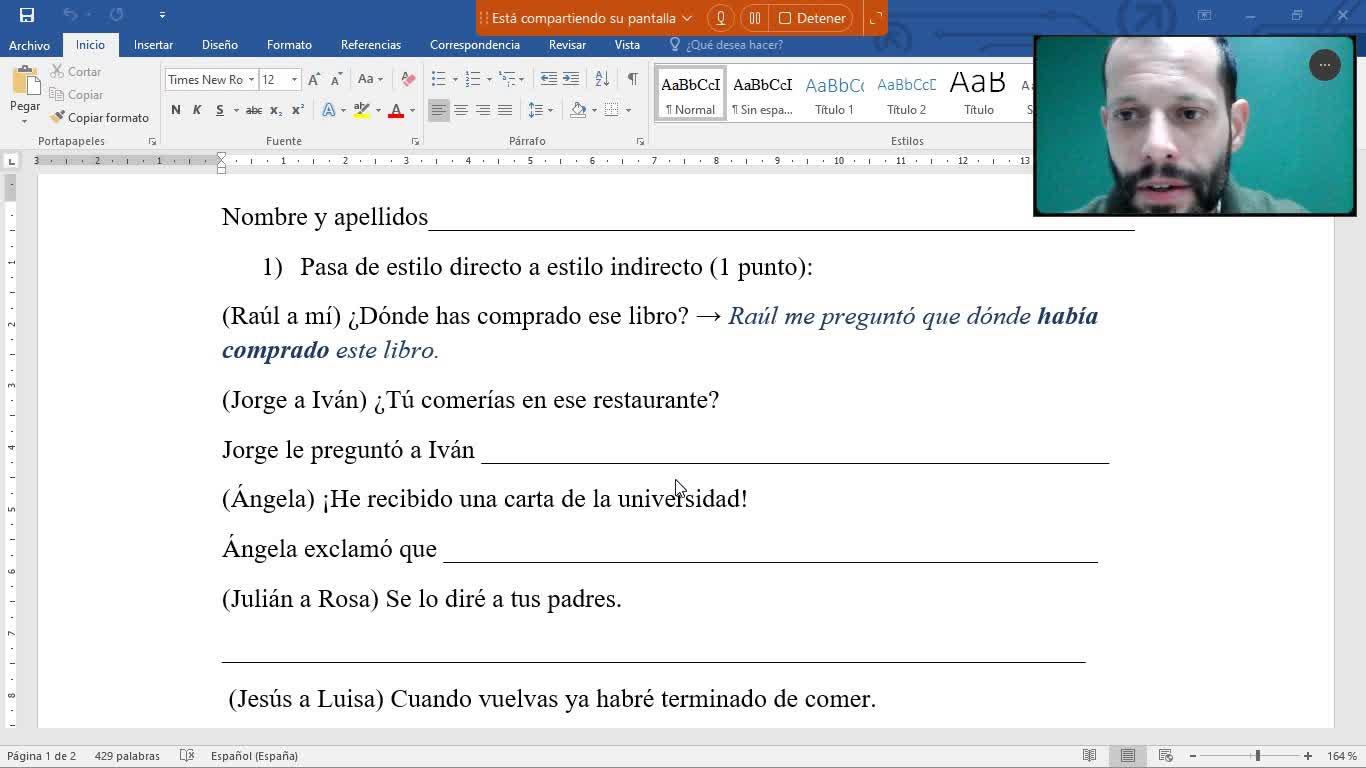The width and height of the screenshot is (1366, 768).
Task: Open the Times New Roman font dropdown
Action: pos(250,79)
